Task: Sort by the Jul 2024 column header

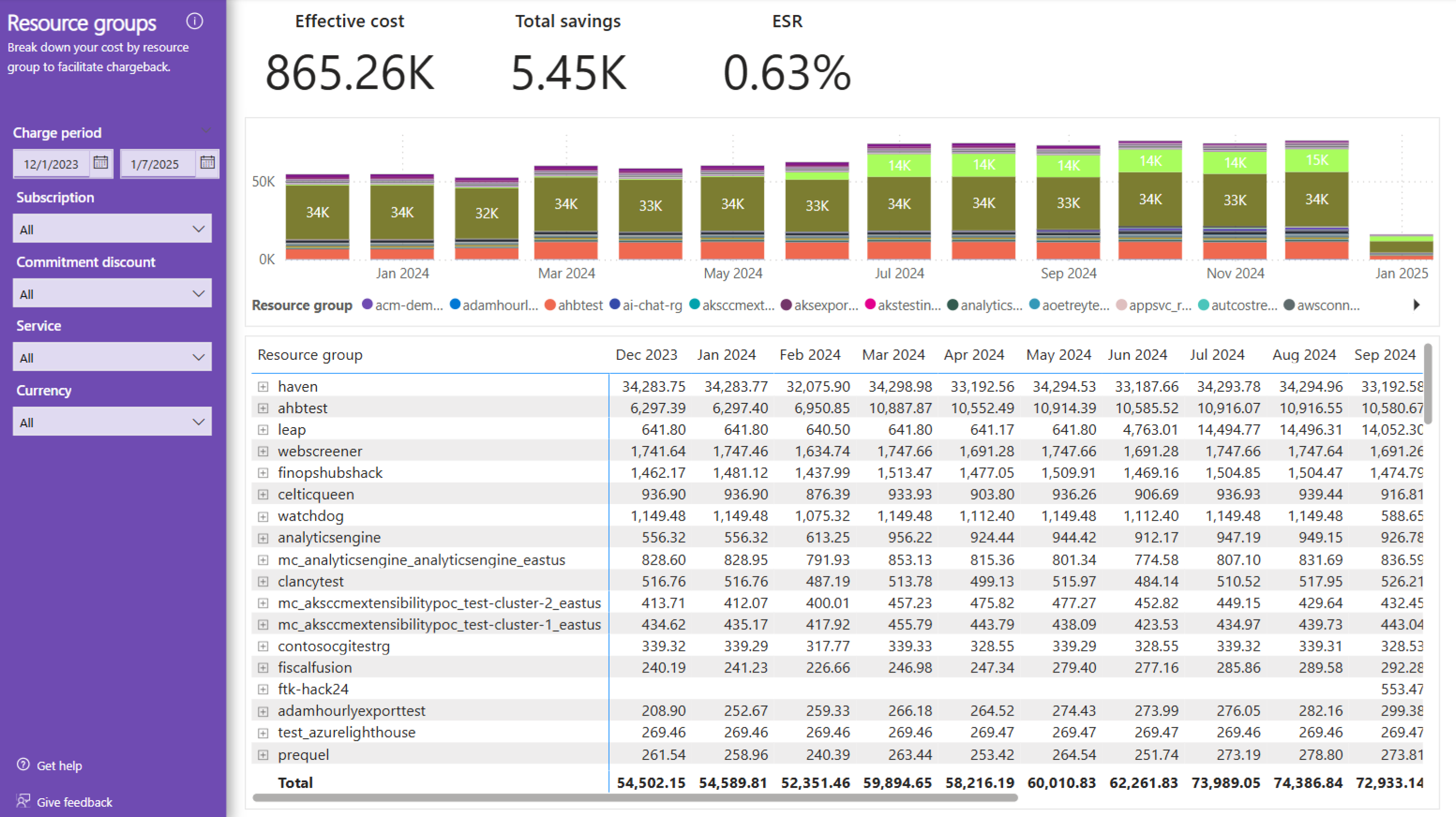Action: coord(1217,355)
